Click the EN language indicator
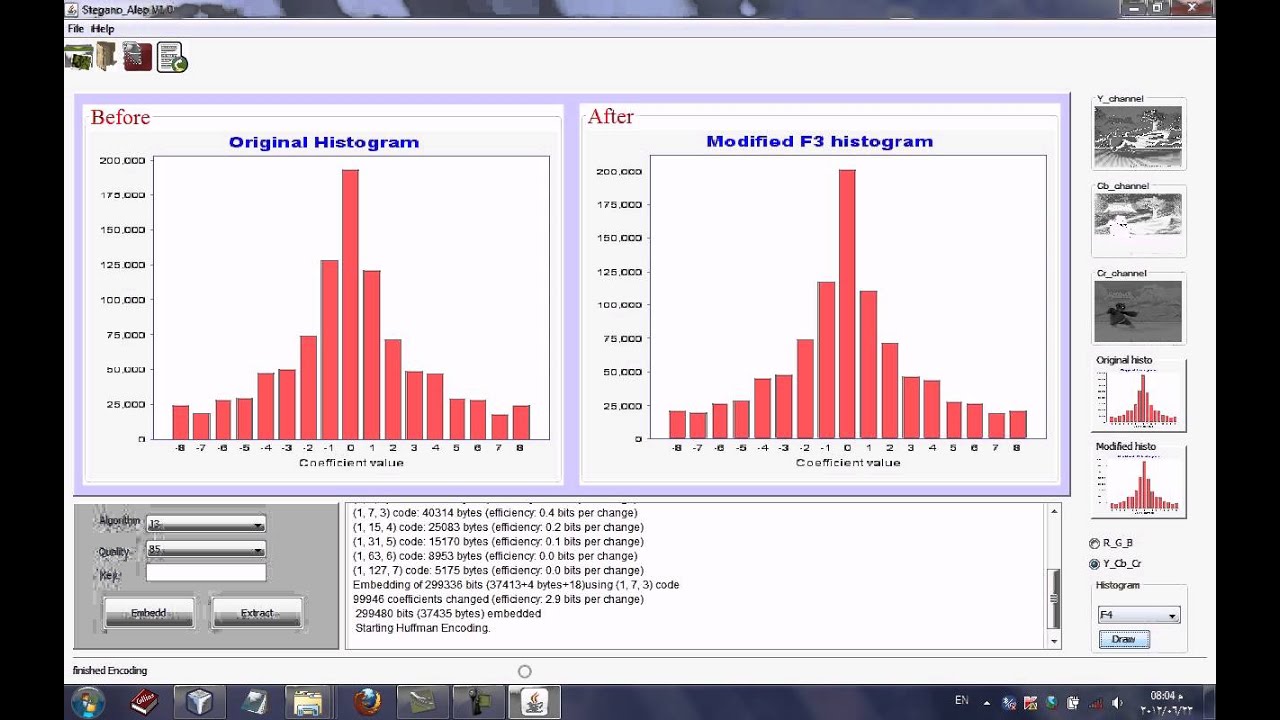1280x720 pixels. pyautogui.click(x=961, y=701)
